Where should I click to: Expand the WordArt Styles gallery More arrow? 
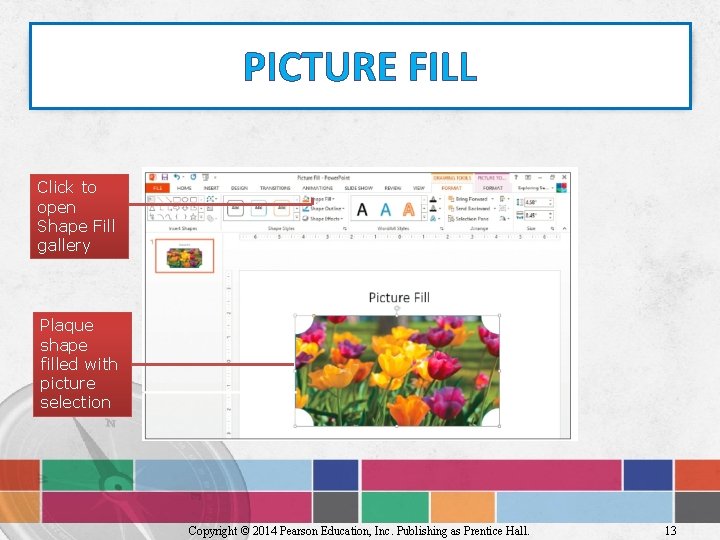(424, 217)
